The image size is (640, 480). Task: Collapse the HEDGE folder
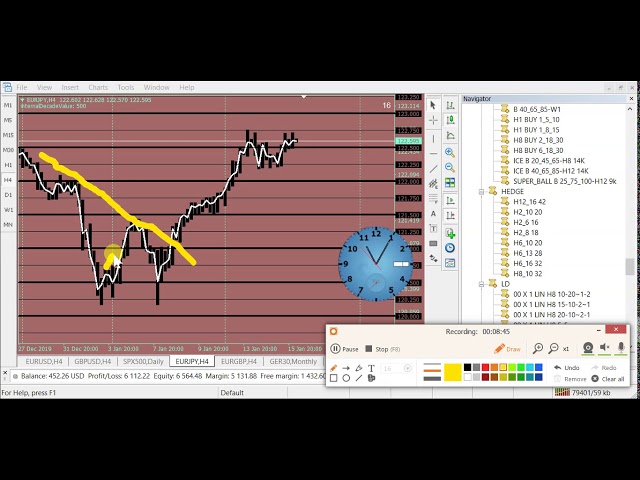pos(481,191)
